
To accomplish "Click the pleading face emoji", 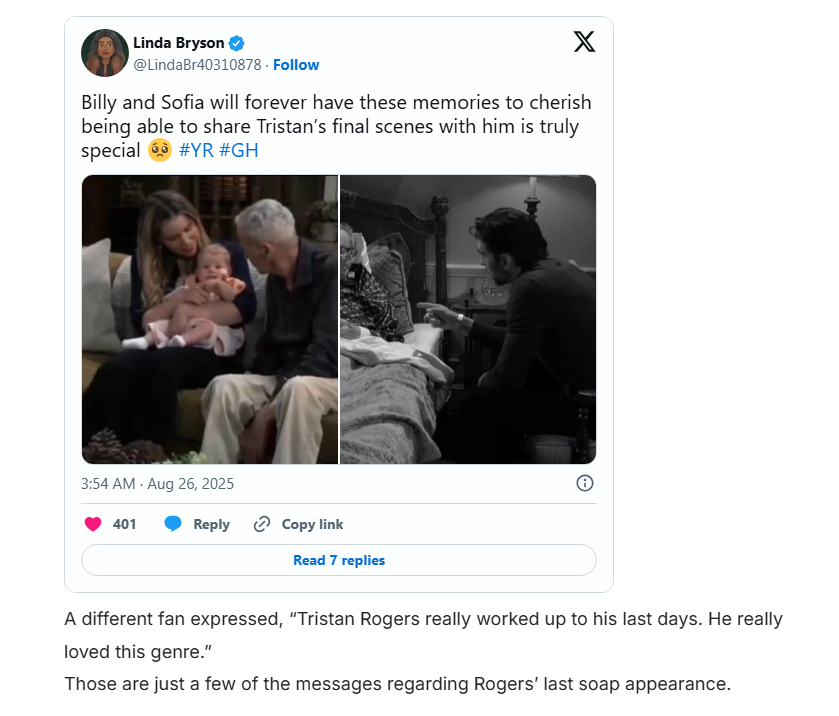I will [x=159, y=150].
